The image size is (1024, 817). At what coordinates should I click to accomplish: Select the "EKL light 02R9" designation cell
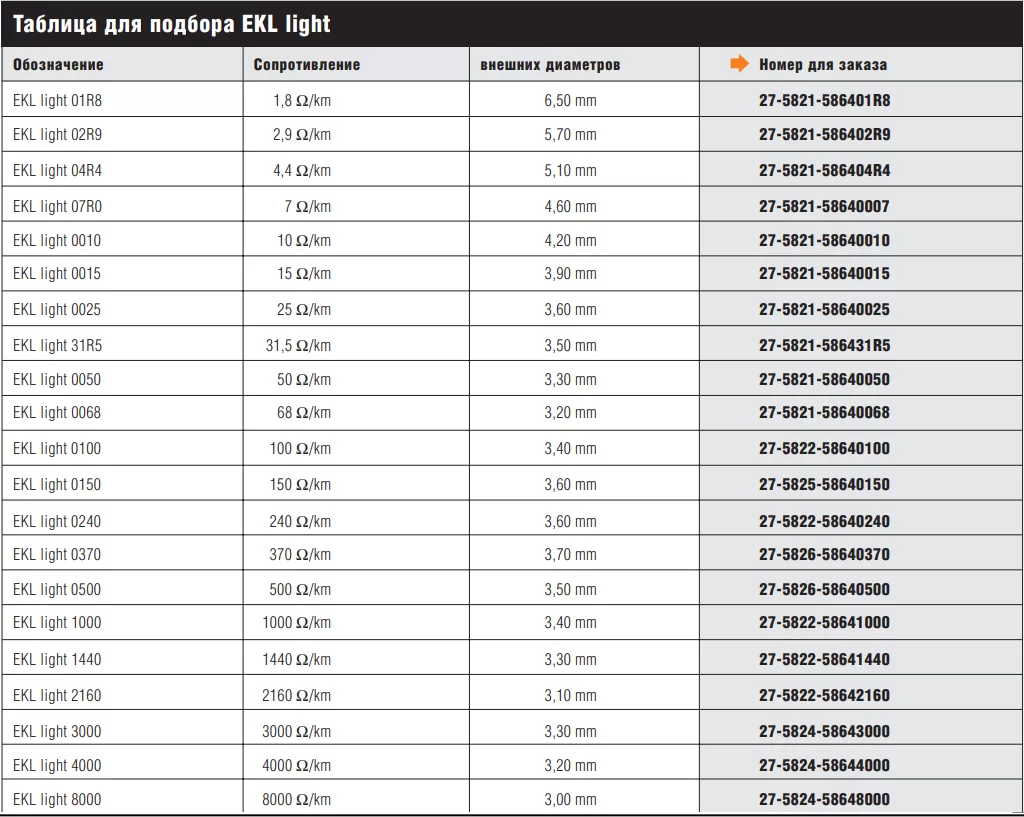[57, 135]
